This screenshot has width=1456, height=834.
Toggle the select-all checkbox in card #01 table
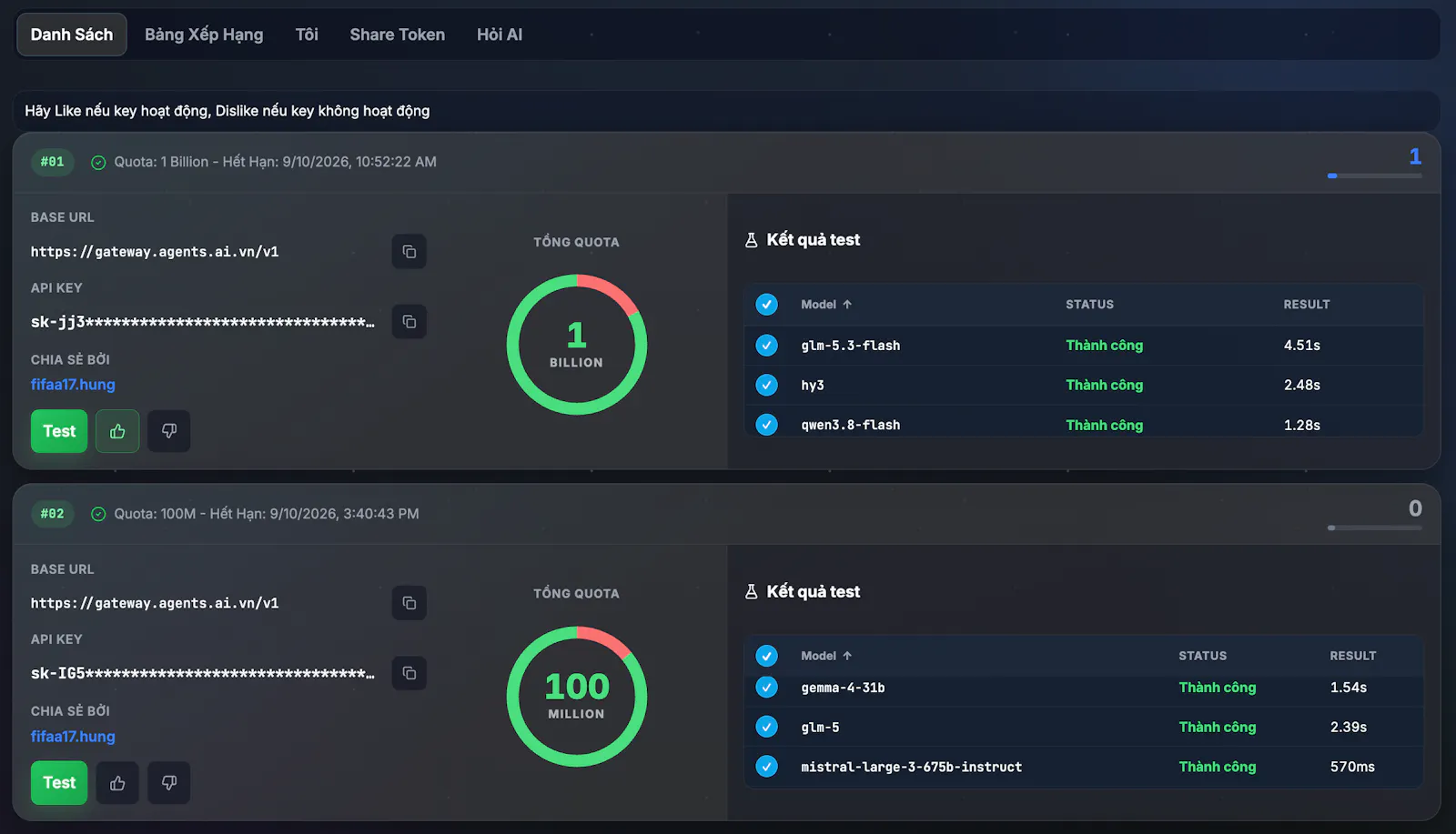[767, 305]
